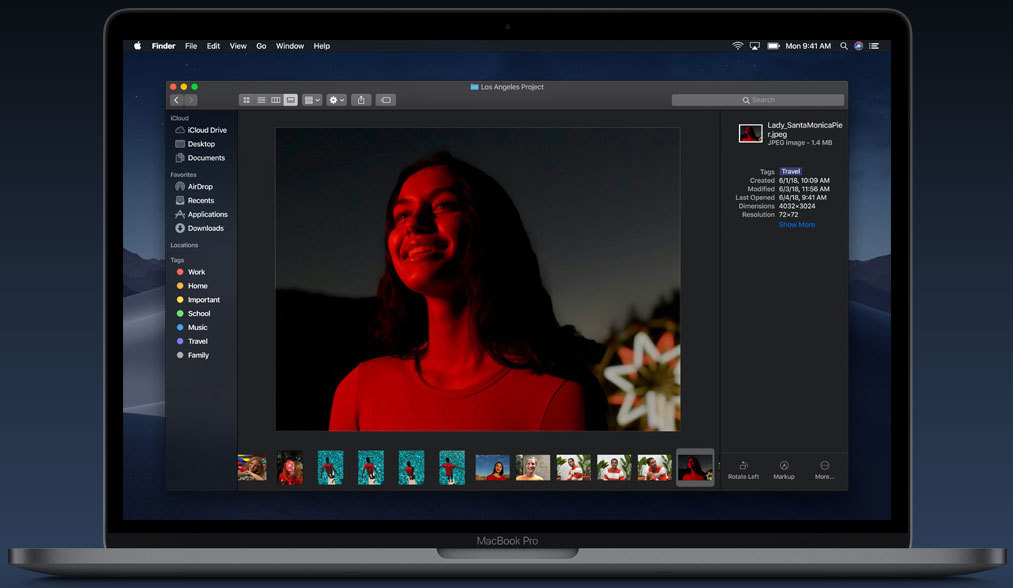Open Desktop in the sidebar
The height and width of the screenshot is (588, 1013).
195,144
